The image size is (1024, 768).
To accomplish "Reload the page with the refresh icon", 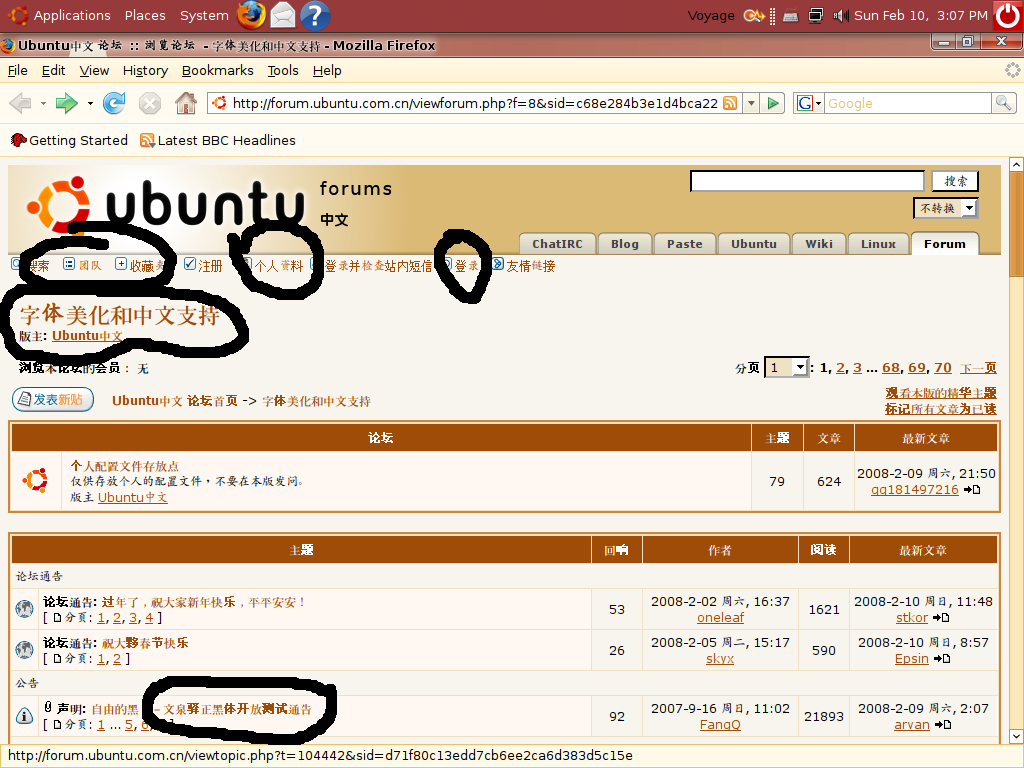I will click(114, 103).
